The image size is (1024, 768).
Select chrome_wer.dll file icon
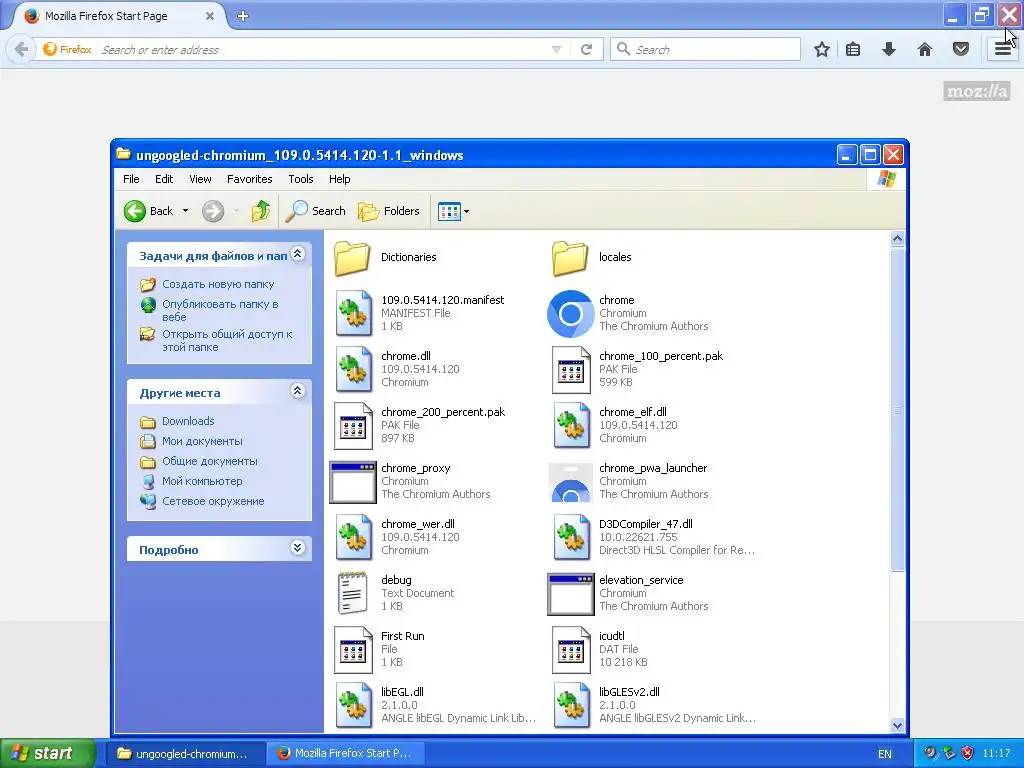pos(353,537)
